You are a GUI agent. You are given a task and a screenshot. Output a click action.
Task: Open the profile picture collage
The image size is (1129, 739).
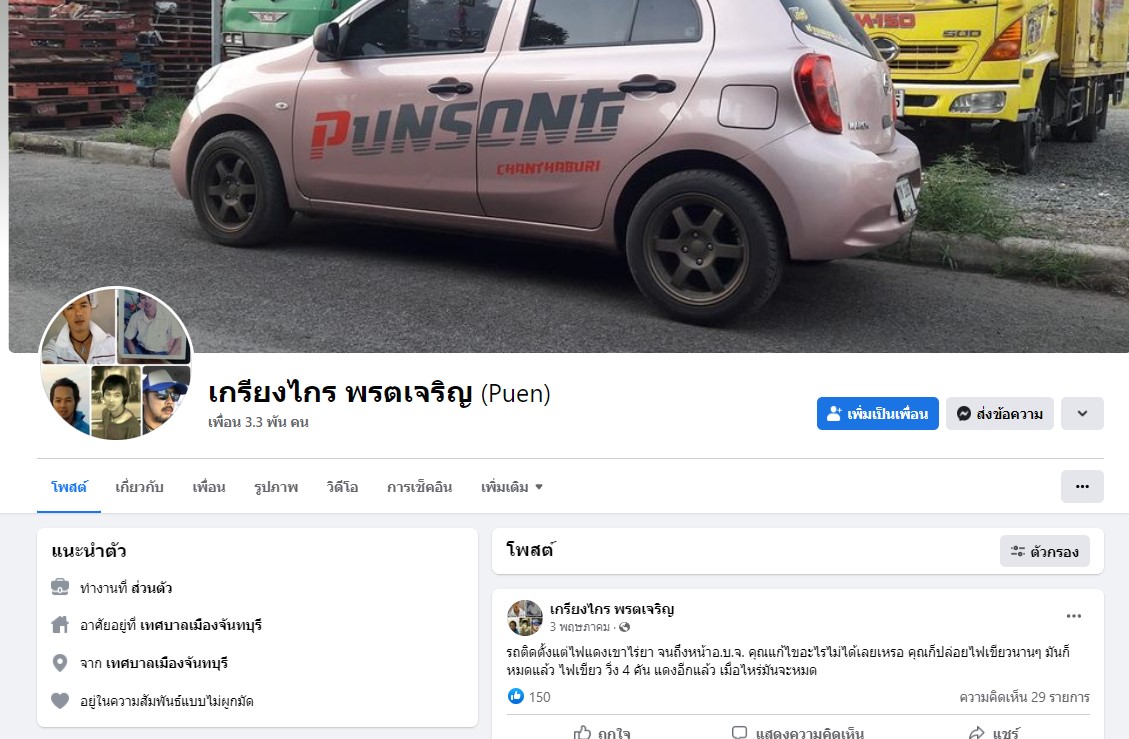(116, 364)
